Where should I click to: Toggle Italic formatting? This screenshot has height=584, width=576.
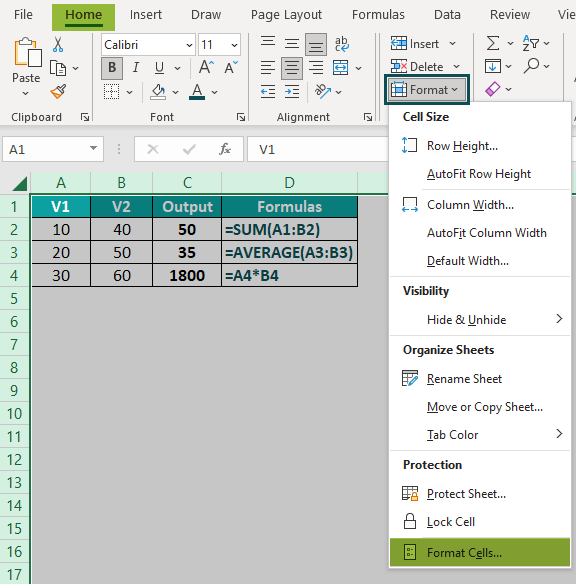pos(136,68)
